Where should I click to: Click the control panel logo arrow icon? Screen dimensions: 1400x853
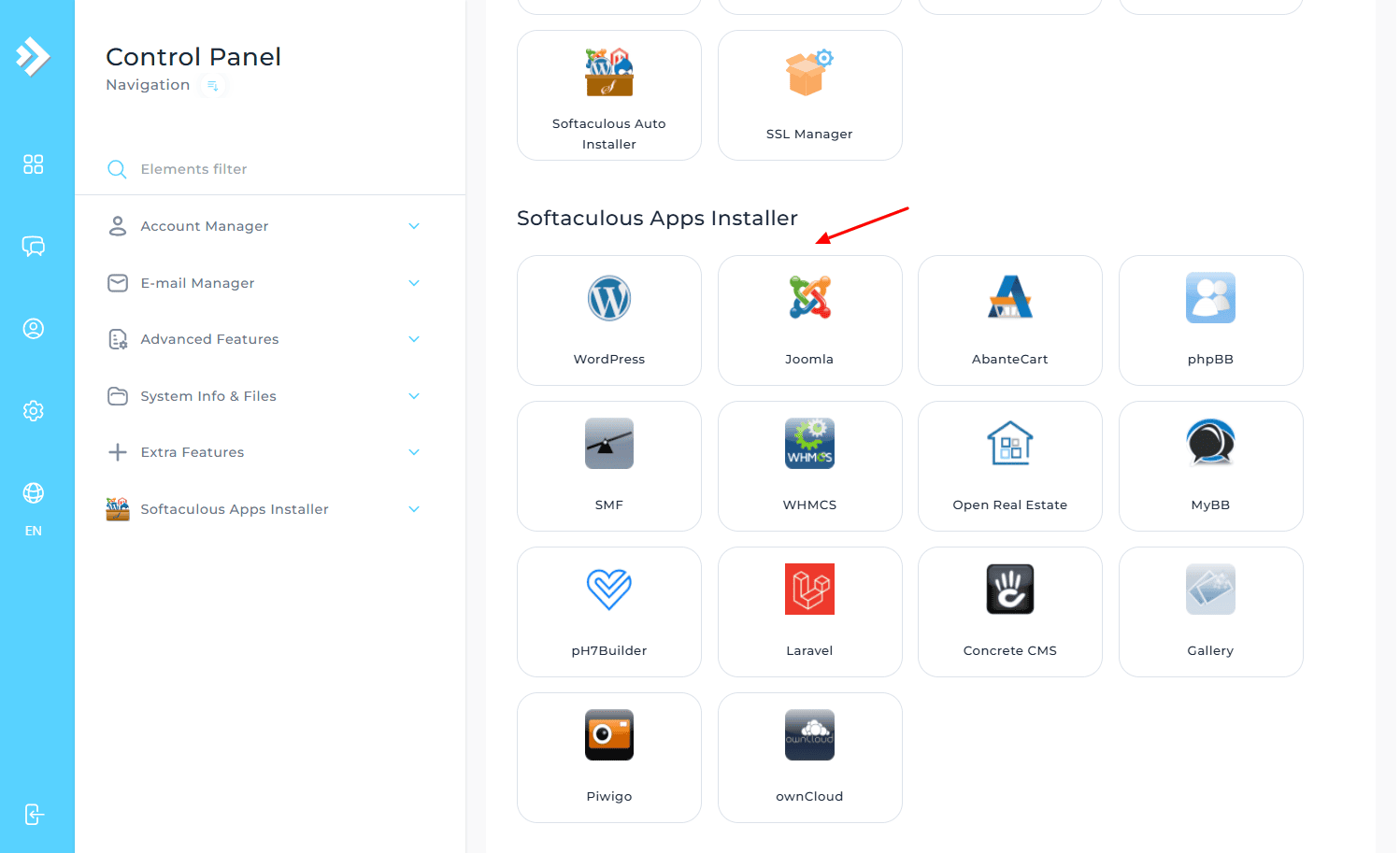33,56
